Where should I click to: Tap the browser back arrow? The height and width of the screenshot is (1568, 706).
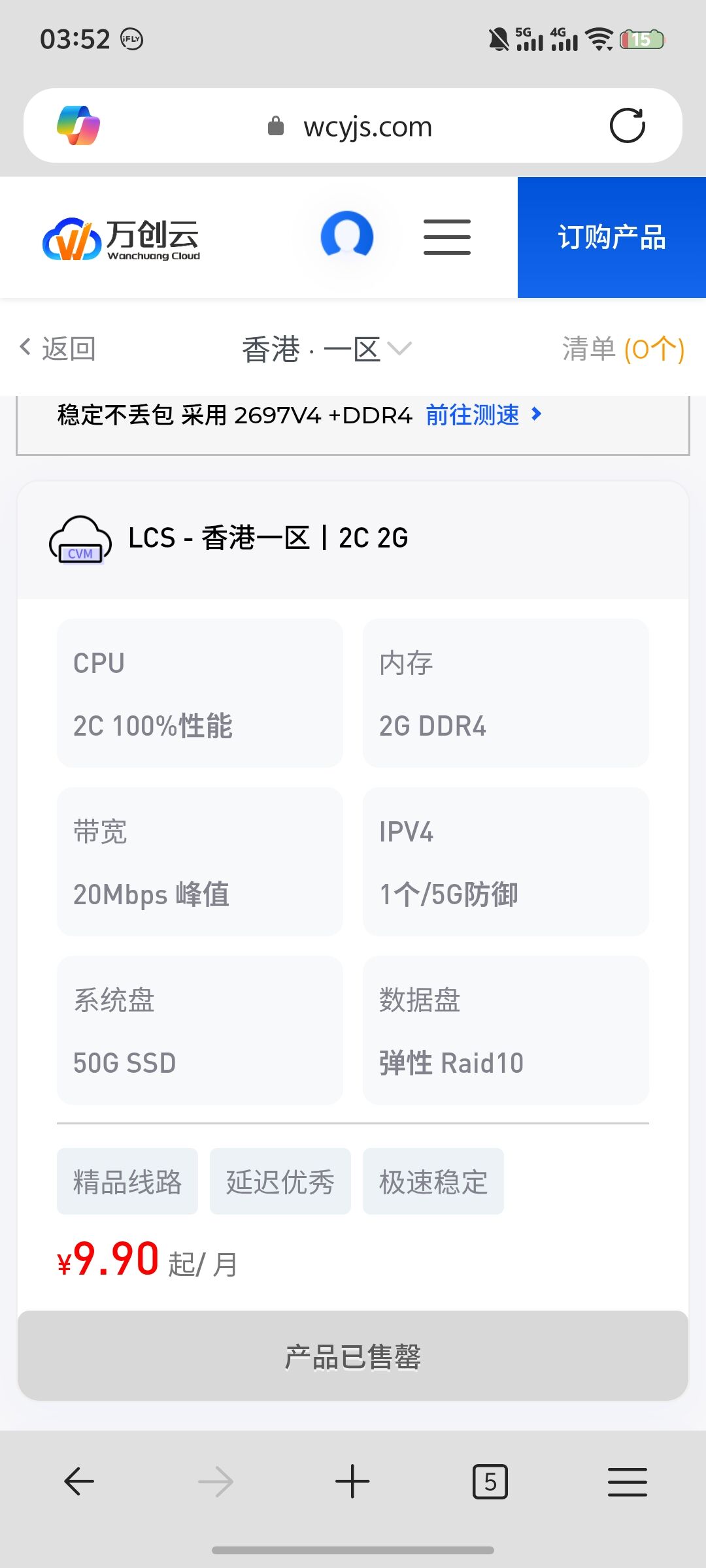click(79, 1481)
